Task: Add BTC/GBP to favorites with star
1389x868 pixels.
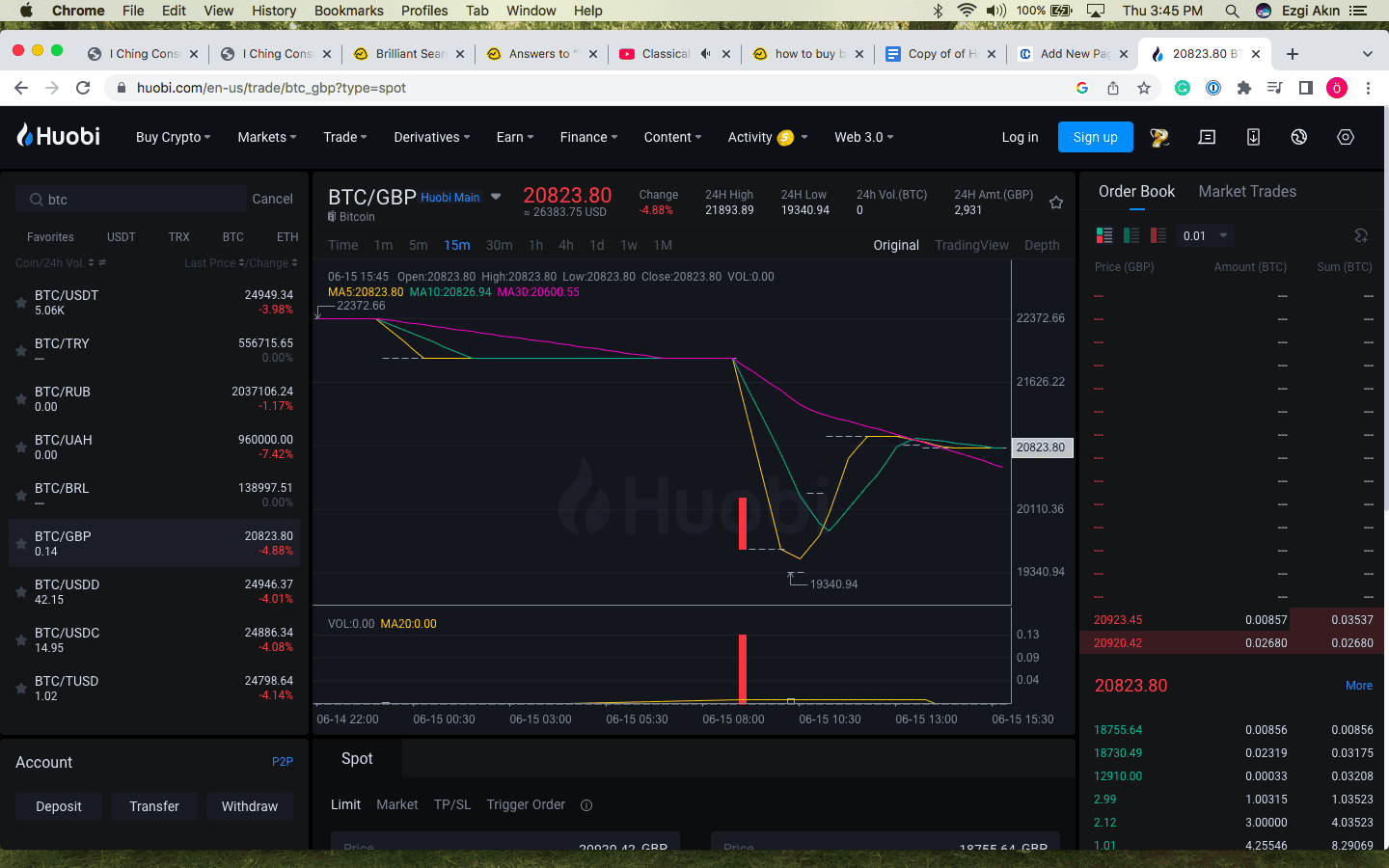Action: click(1056, 203)
